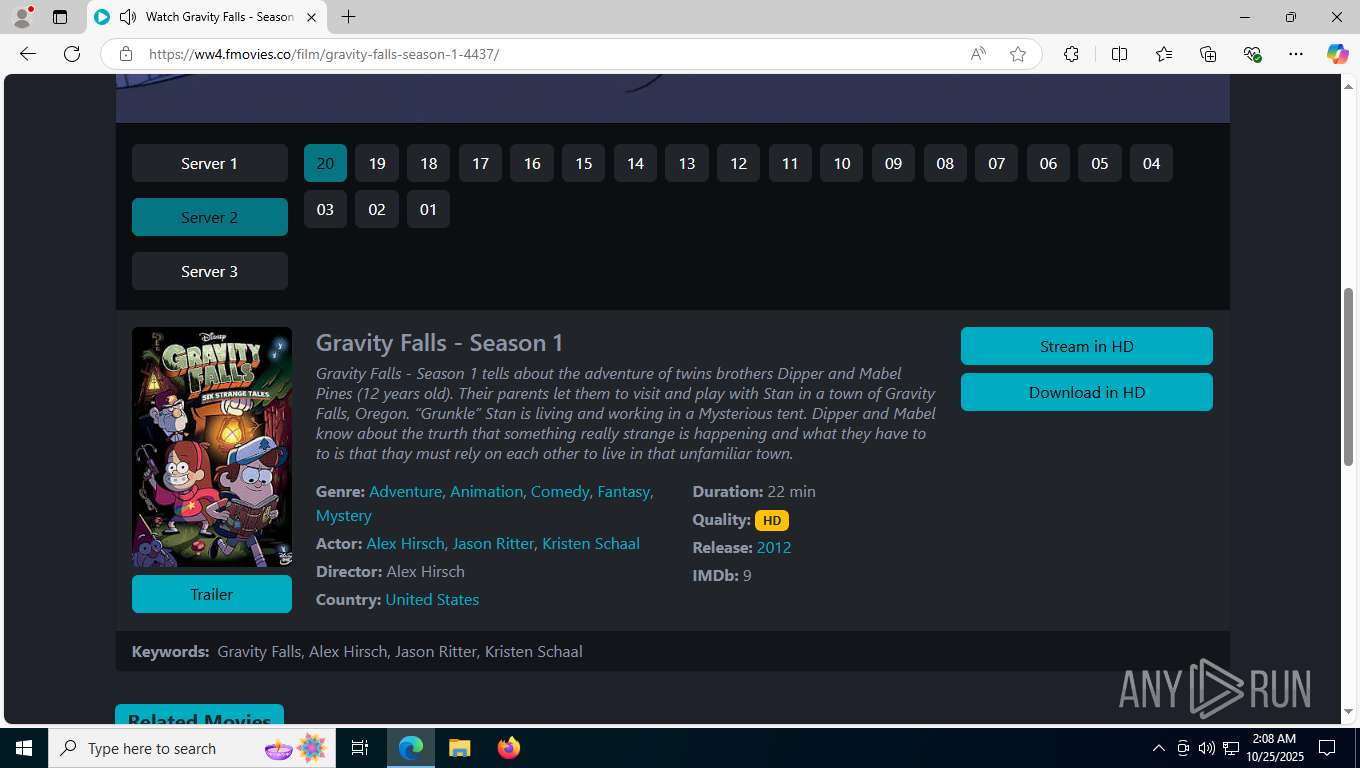Click the Download in HD button

pos(1087,392)
